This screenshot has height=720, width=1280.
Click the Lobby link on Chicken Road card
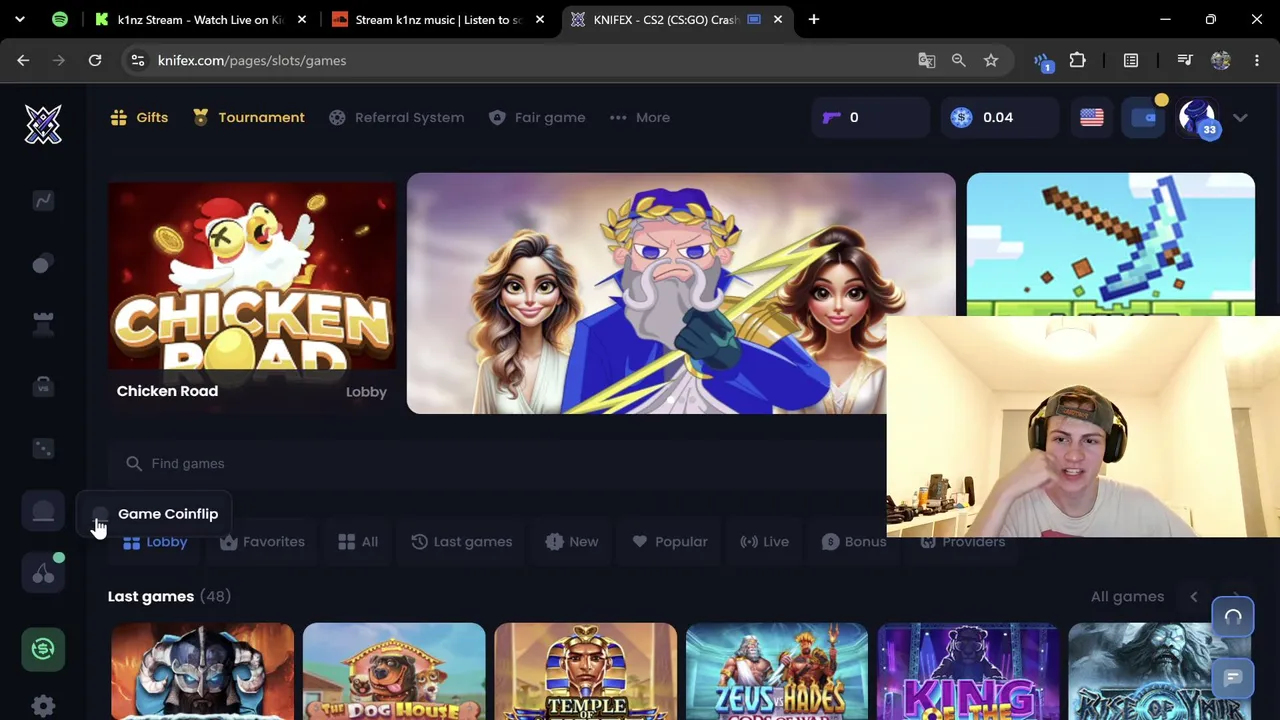click(x=366, y=392)
